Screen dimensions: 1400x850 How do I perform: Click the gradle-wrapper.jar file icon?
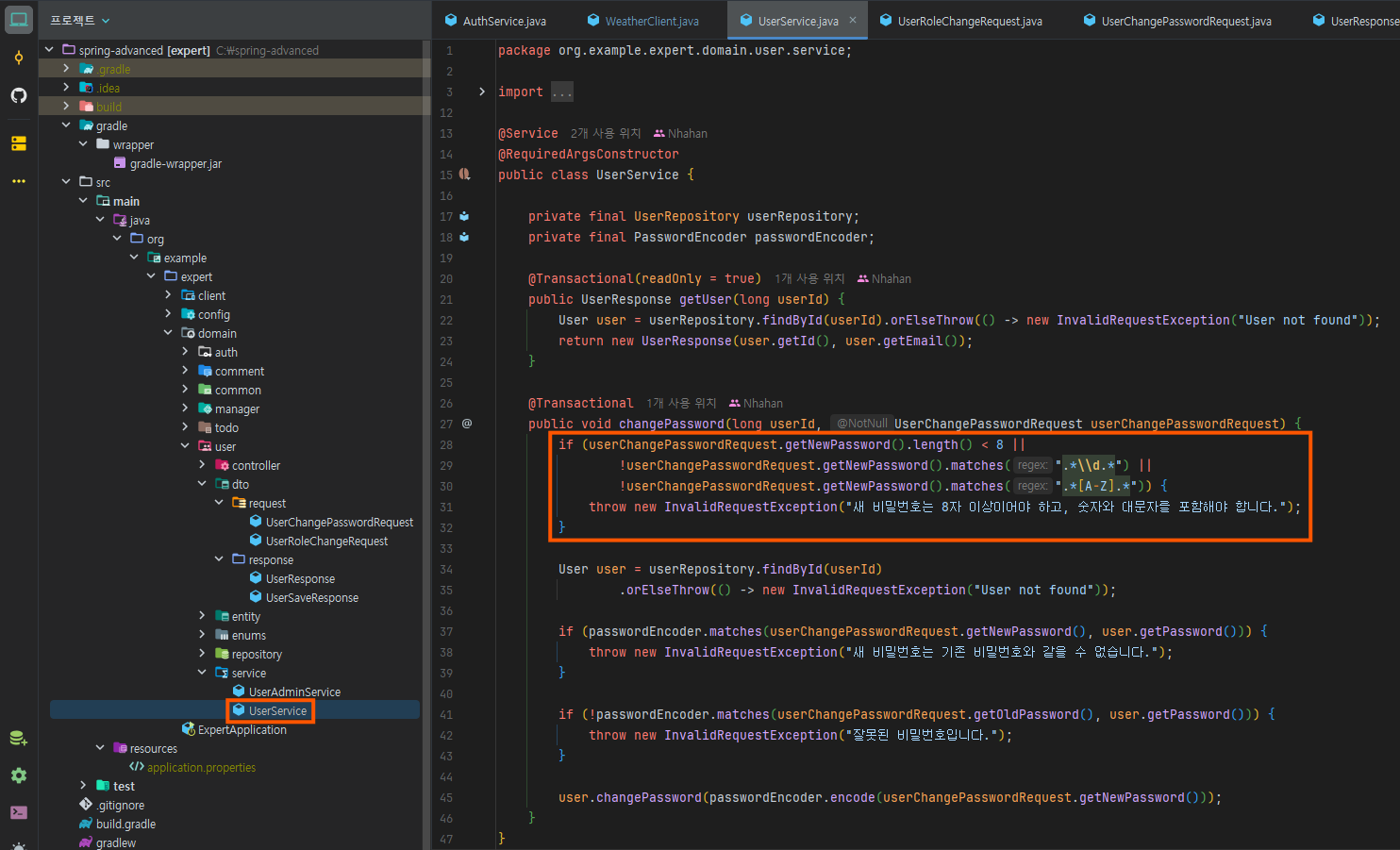tap(120, 163)
